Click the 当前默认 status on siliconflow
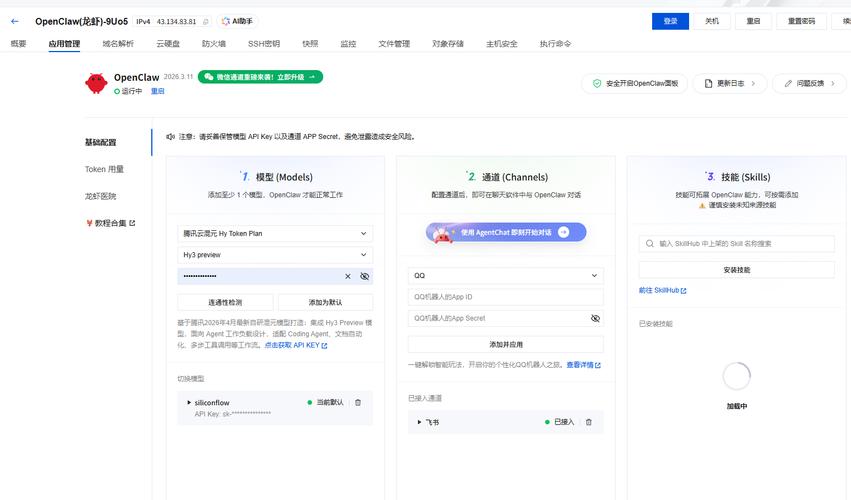This screenshot has height=500, width=851. click(326, 403)
